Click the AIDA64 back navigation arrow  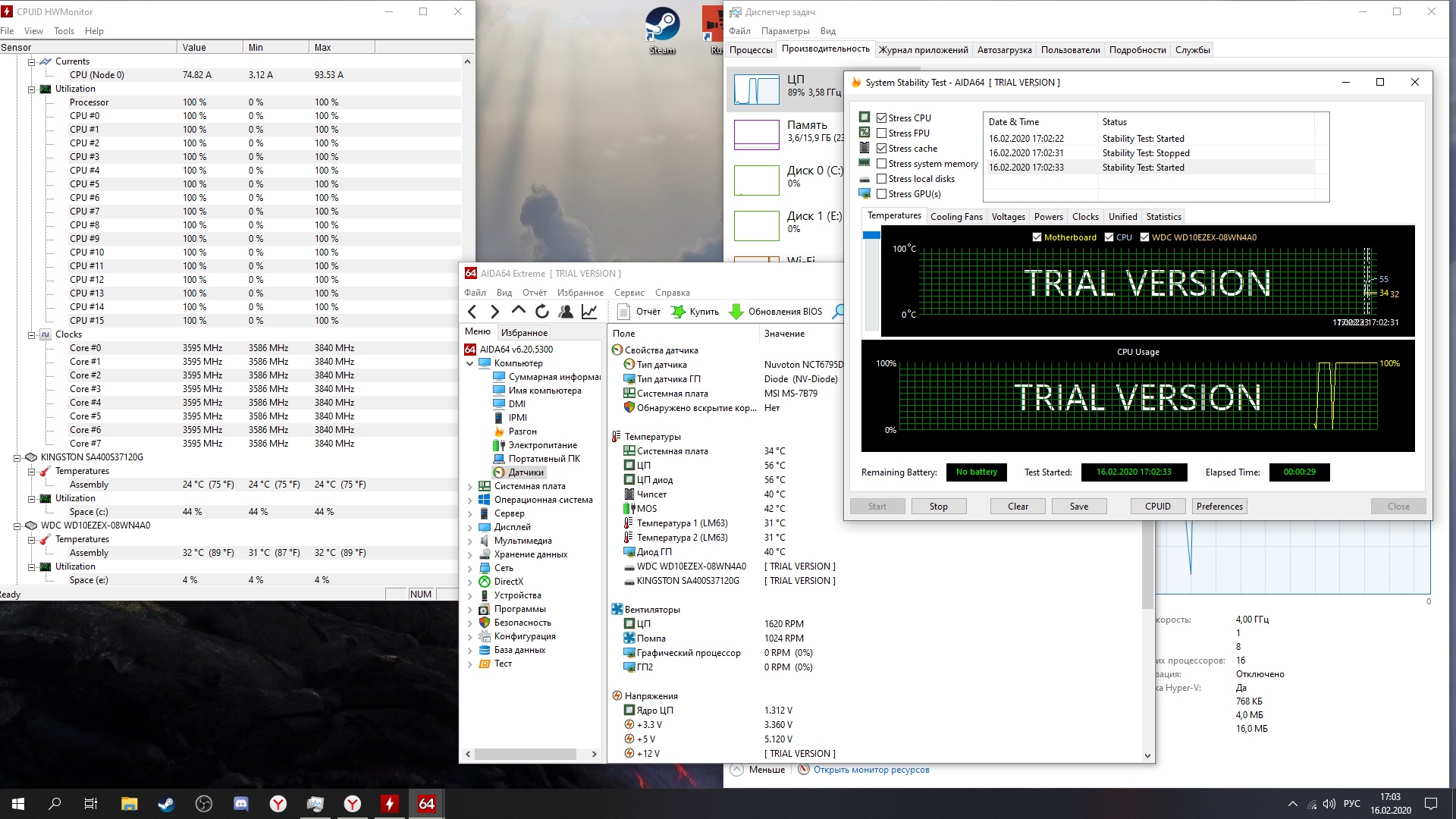point(472,312)
